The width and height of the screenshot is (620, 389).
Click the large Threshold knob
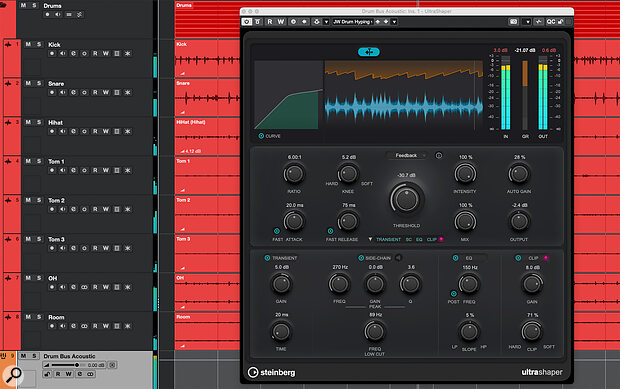click(406, 199)
